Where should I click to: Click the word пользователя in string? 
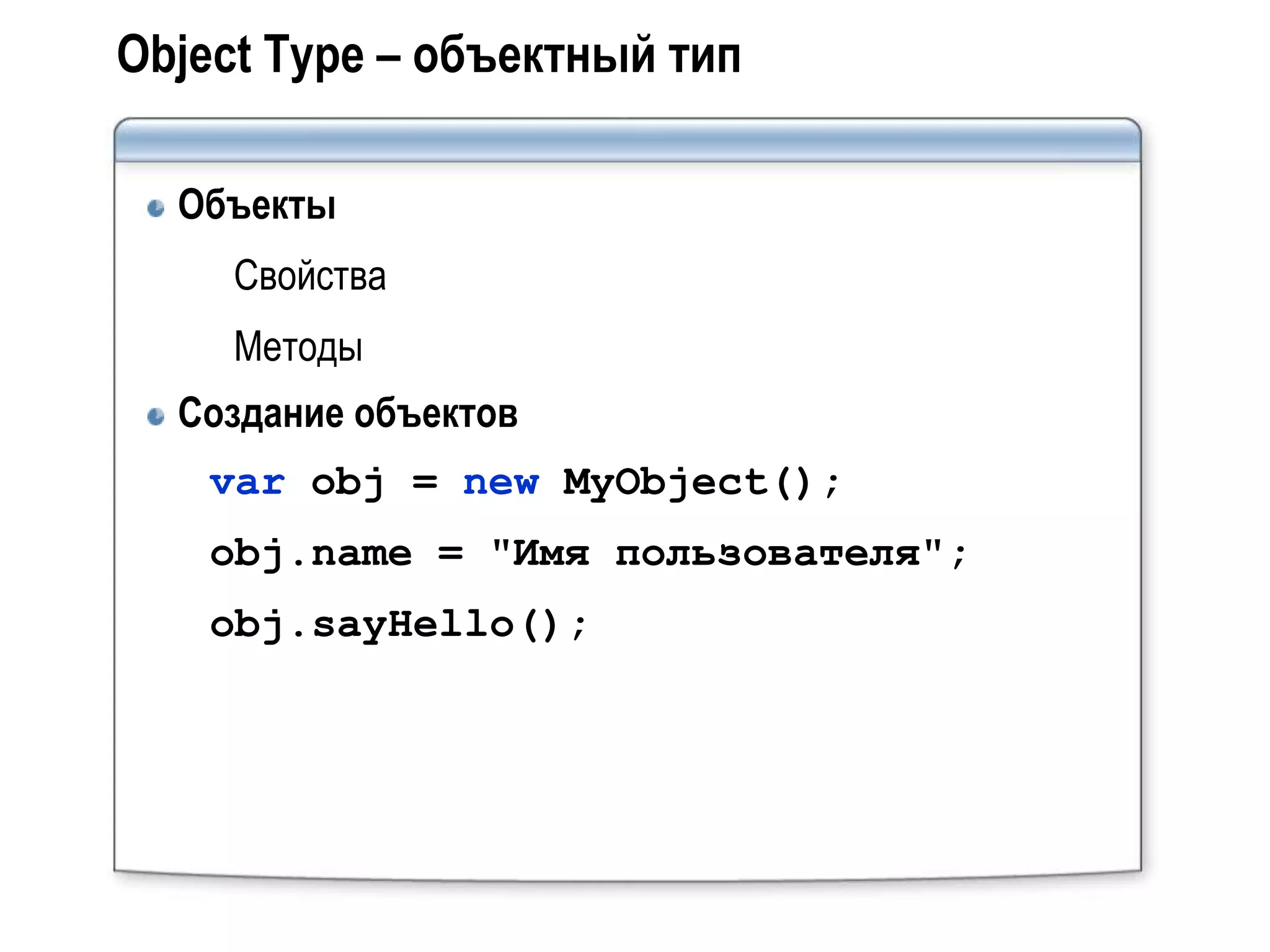pyautogui.click(x=769, y=553)
